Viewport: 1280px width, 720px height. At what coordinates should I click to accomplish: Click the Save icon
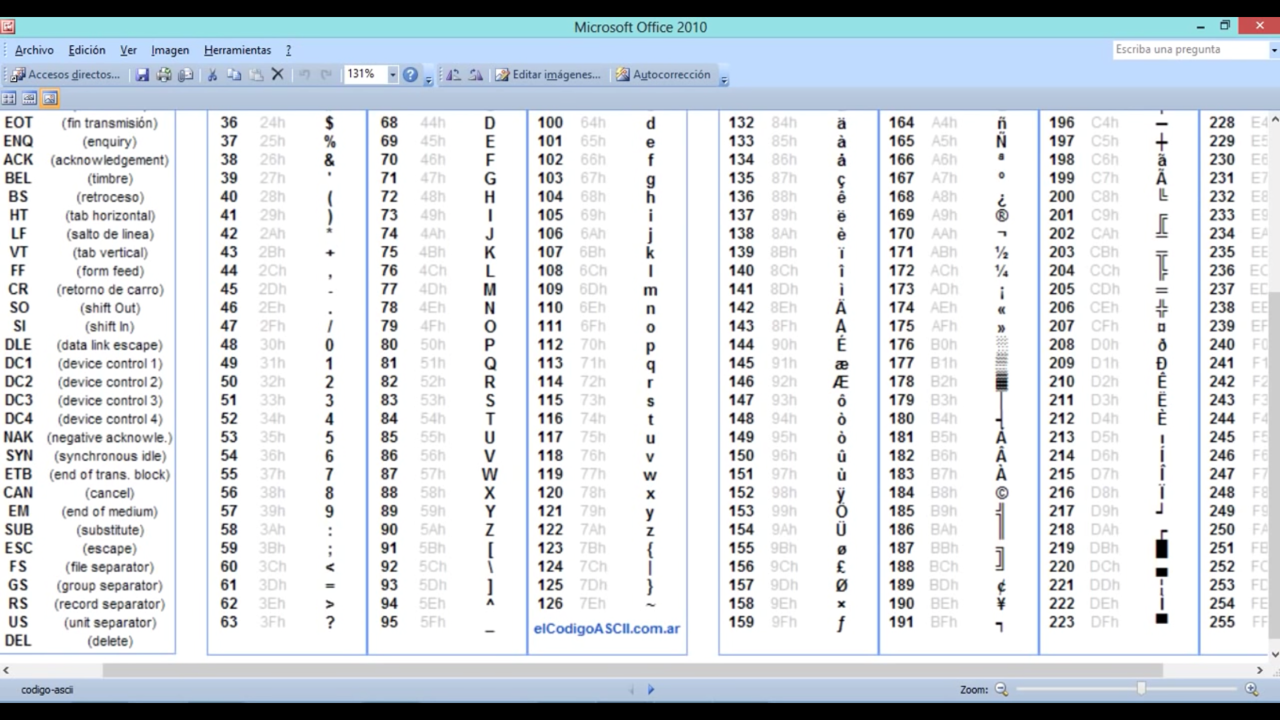pyautogui.click(x=142, y=74)
